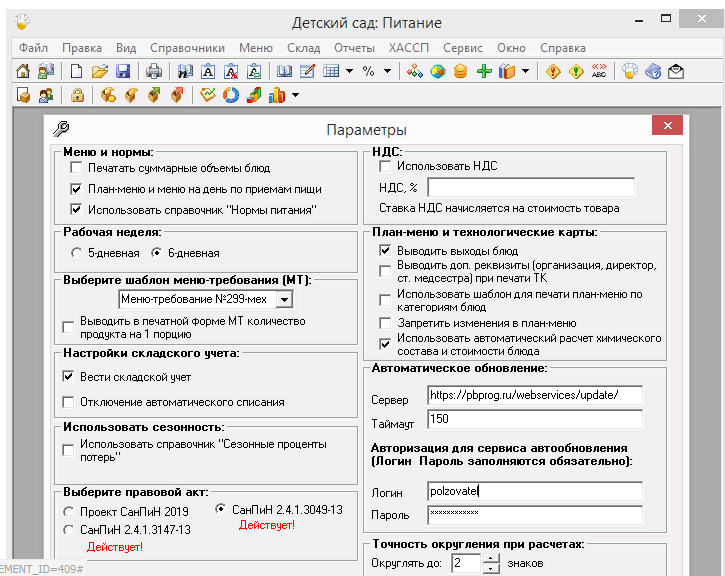Expand dropdown arrow next to table grid icon
Viewport: 725px width, 576px height.
click(350, 71)
